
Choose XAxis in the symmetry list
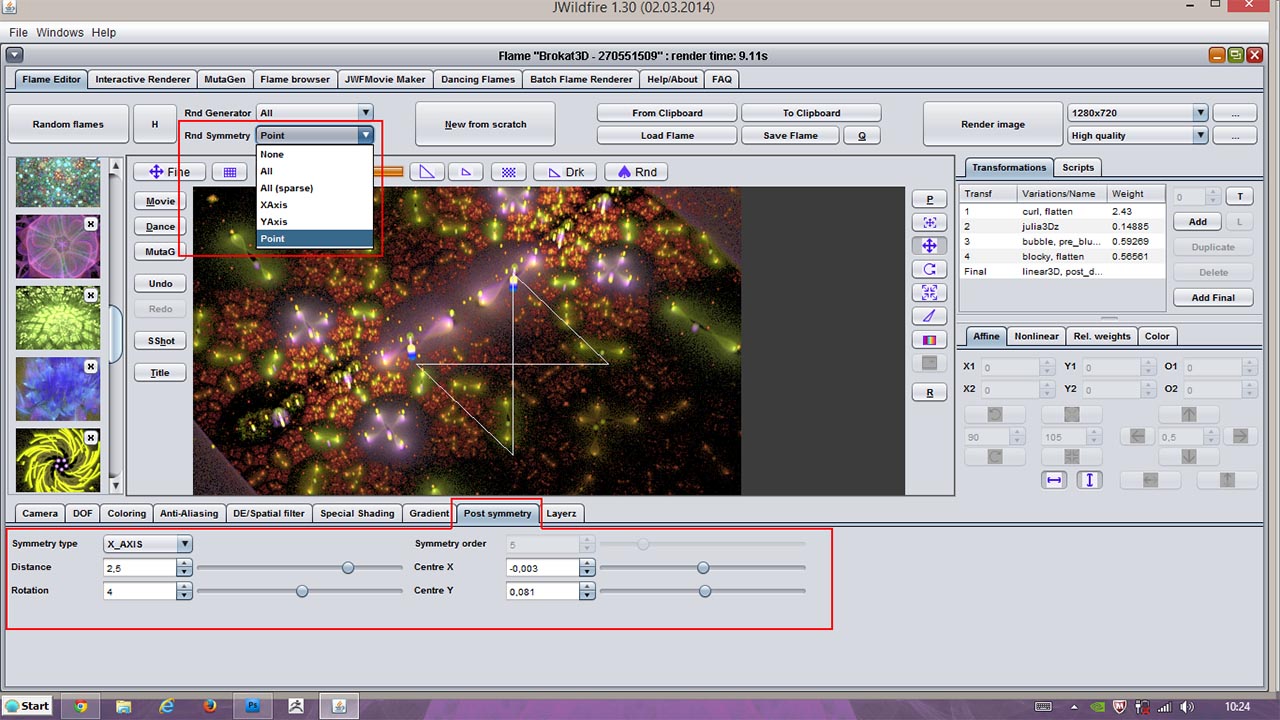[x=315, y=205]
